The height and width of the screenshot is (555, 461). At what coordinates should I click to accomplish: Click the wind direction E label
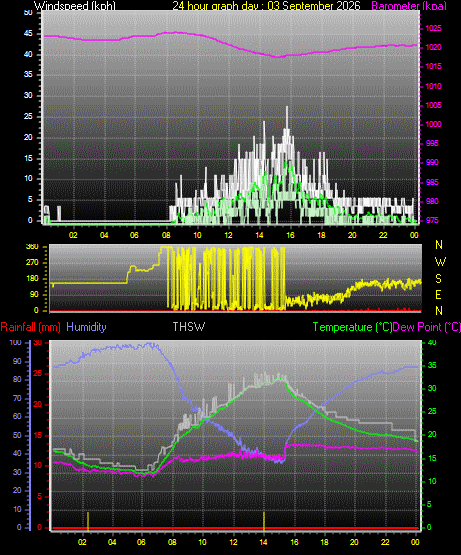(x=438, y=294)
